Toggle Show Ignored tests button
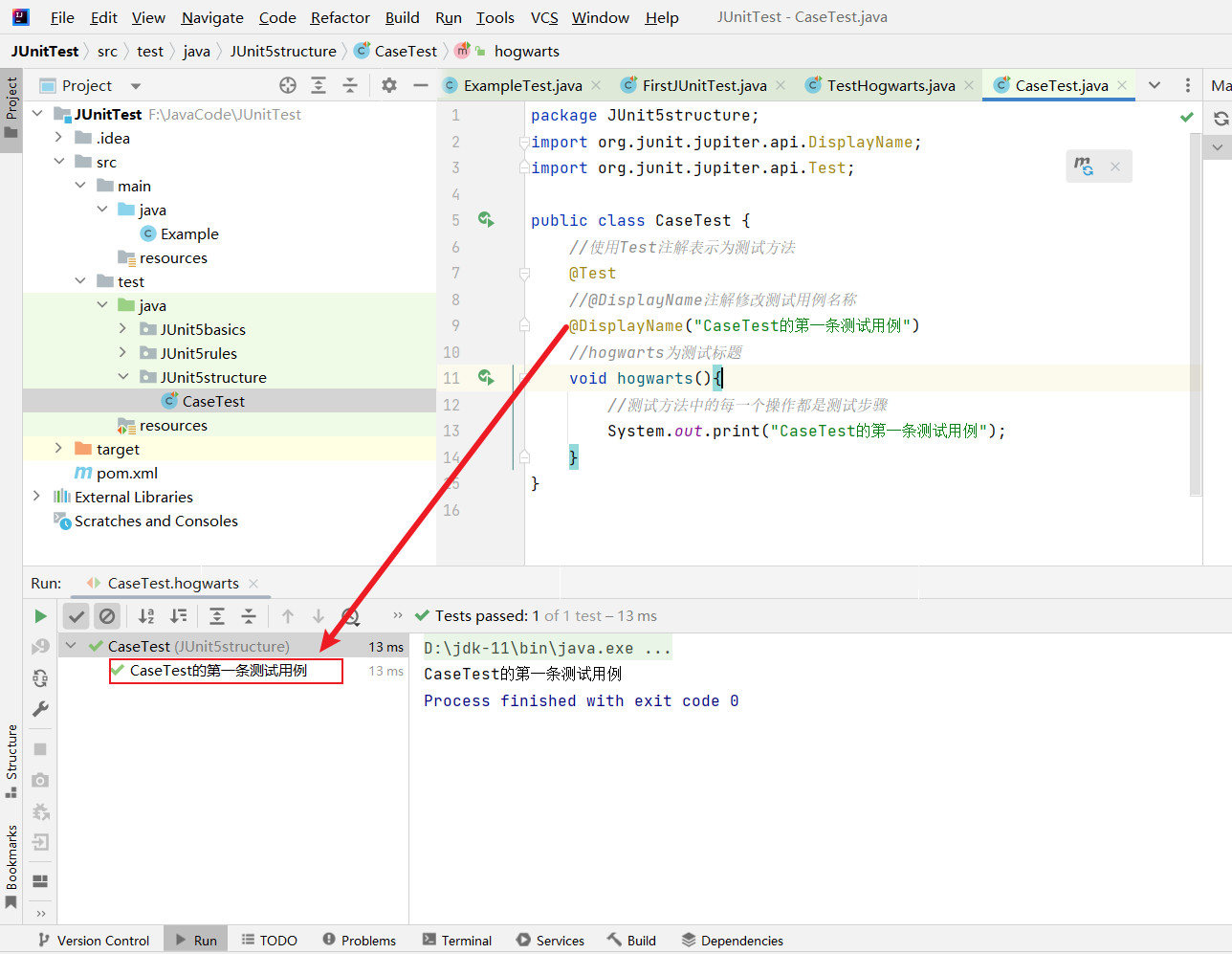 coord(107,616)
